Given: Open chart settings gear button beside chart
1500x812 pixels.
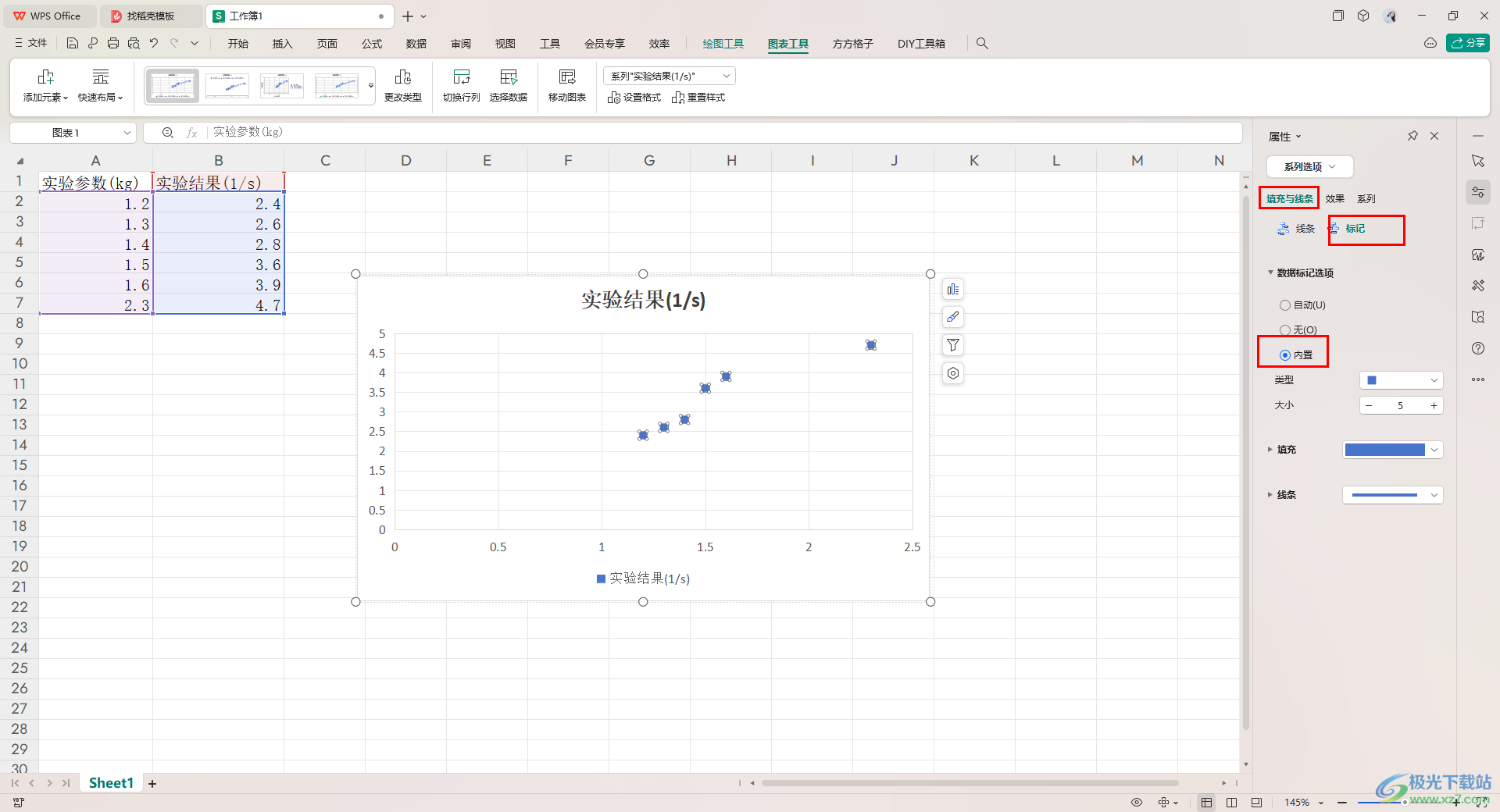Looking at the screenshot, I should [x=953, y=373].
